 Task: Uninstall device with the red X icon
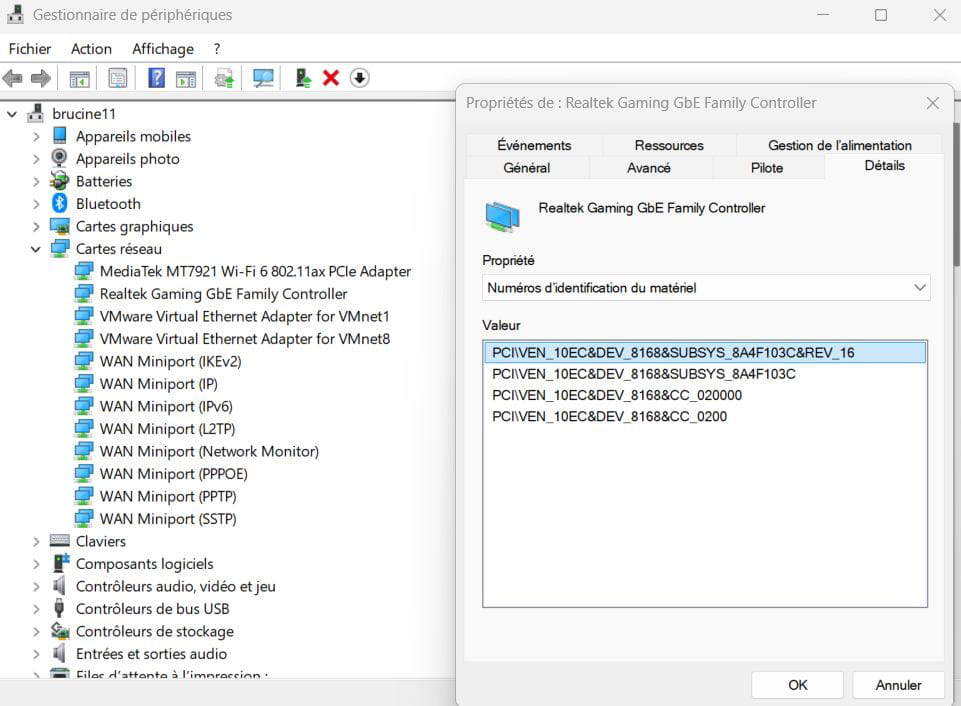point(331,78)
